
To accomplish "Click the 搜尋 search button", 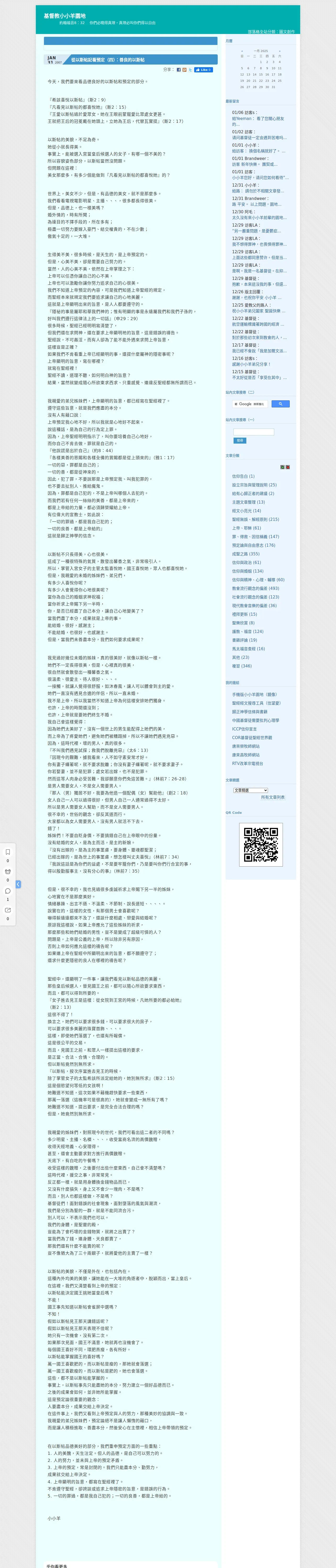I will click(x=240, y=440).
